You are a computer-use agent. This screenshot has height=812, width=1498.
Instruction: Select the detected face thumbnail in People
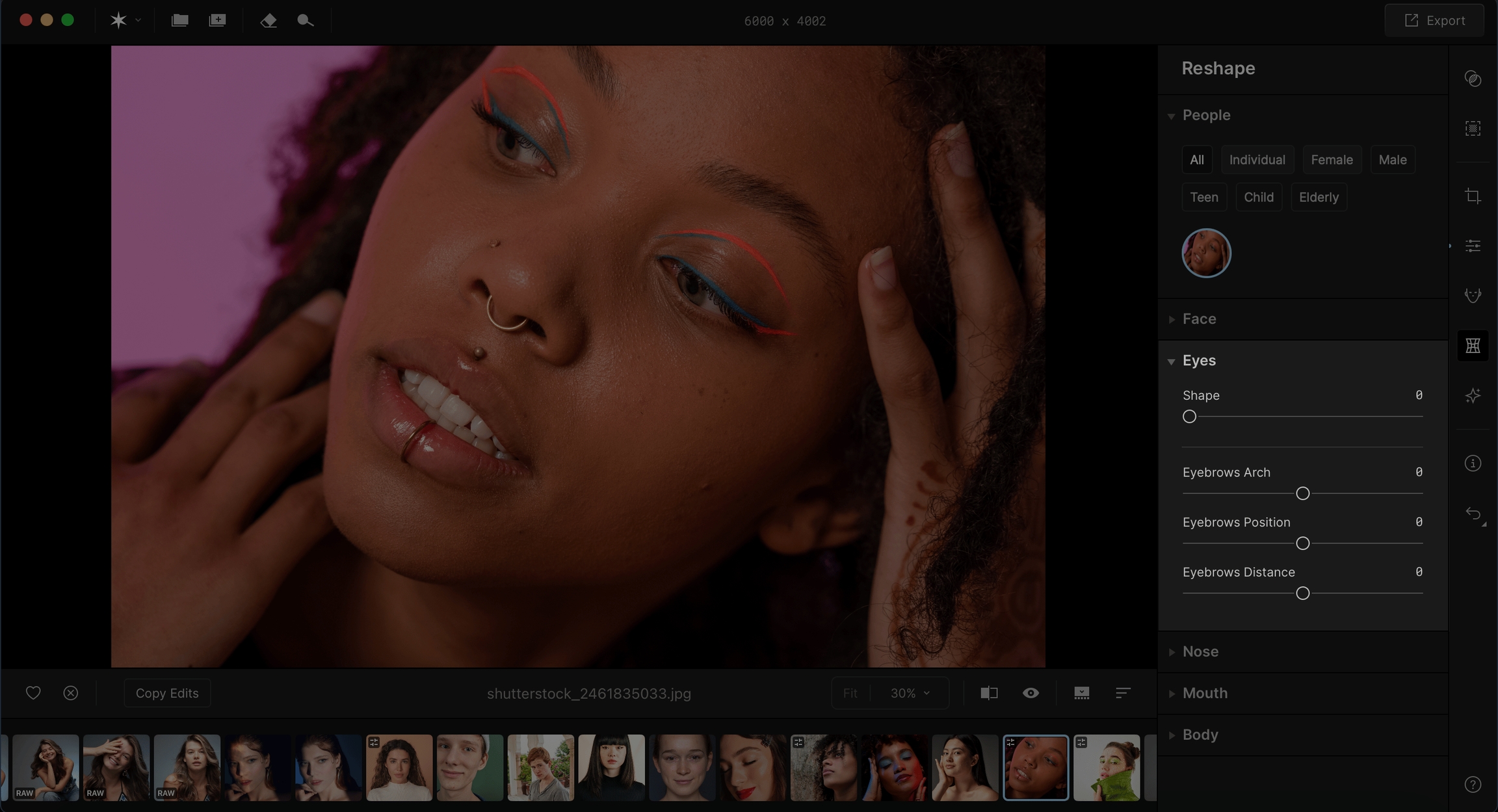click(1206, 254)
